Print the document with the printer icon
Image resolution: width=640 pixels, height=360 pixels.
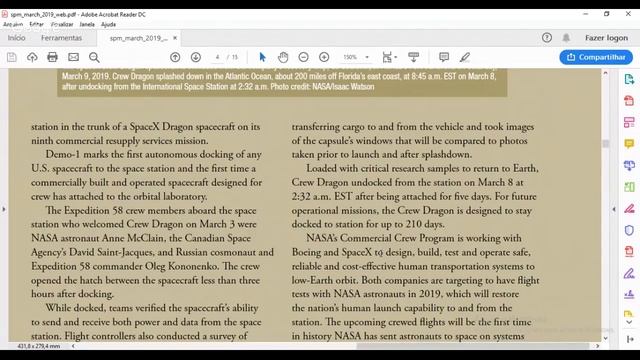pyautogui.click(x=52, y=57)
